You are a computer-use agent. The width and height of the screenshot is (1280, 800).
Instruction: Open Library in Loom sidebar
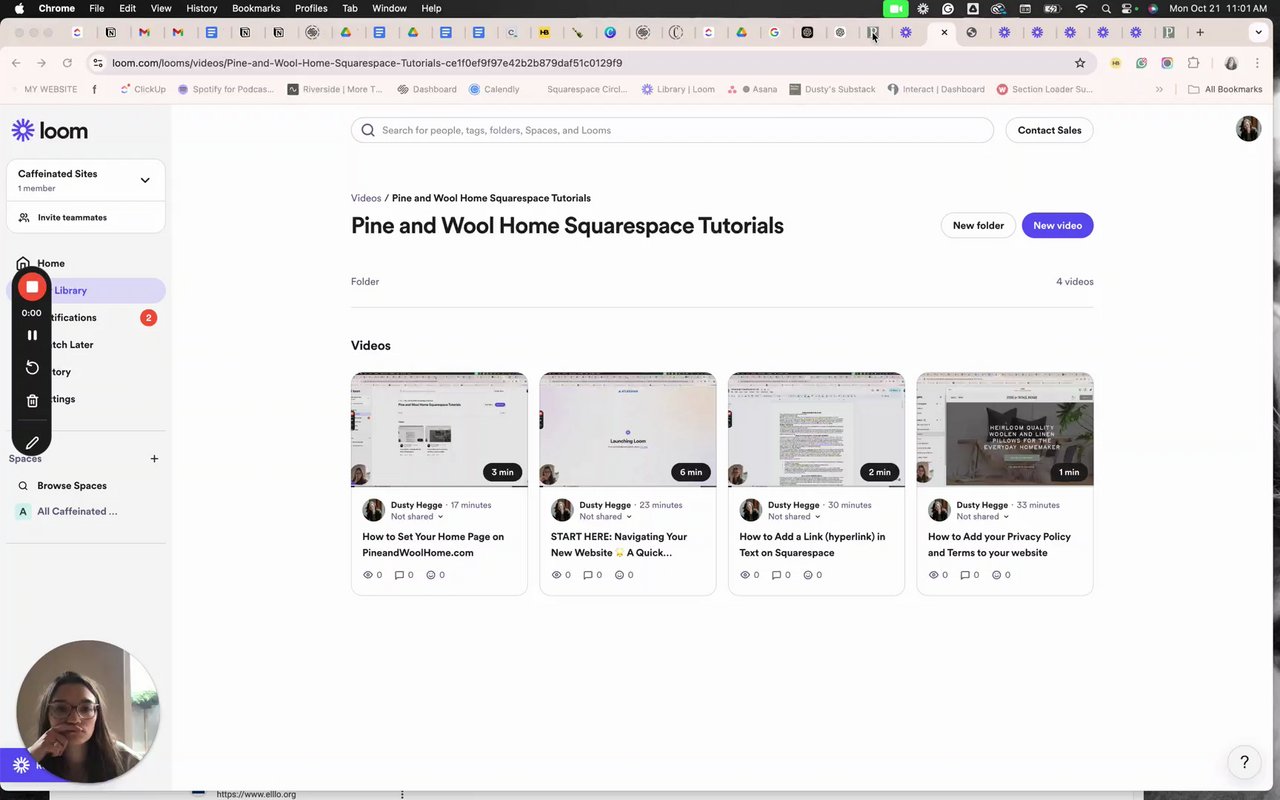(86, 290)
